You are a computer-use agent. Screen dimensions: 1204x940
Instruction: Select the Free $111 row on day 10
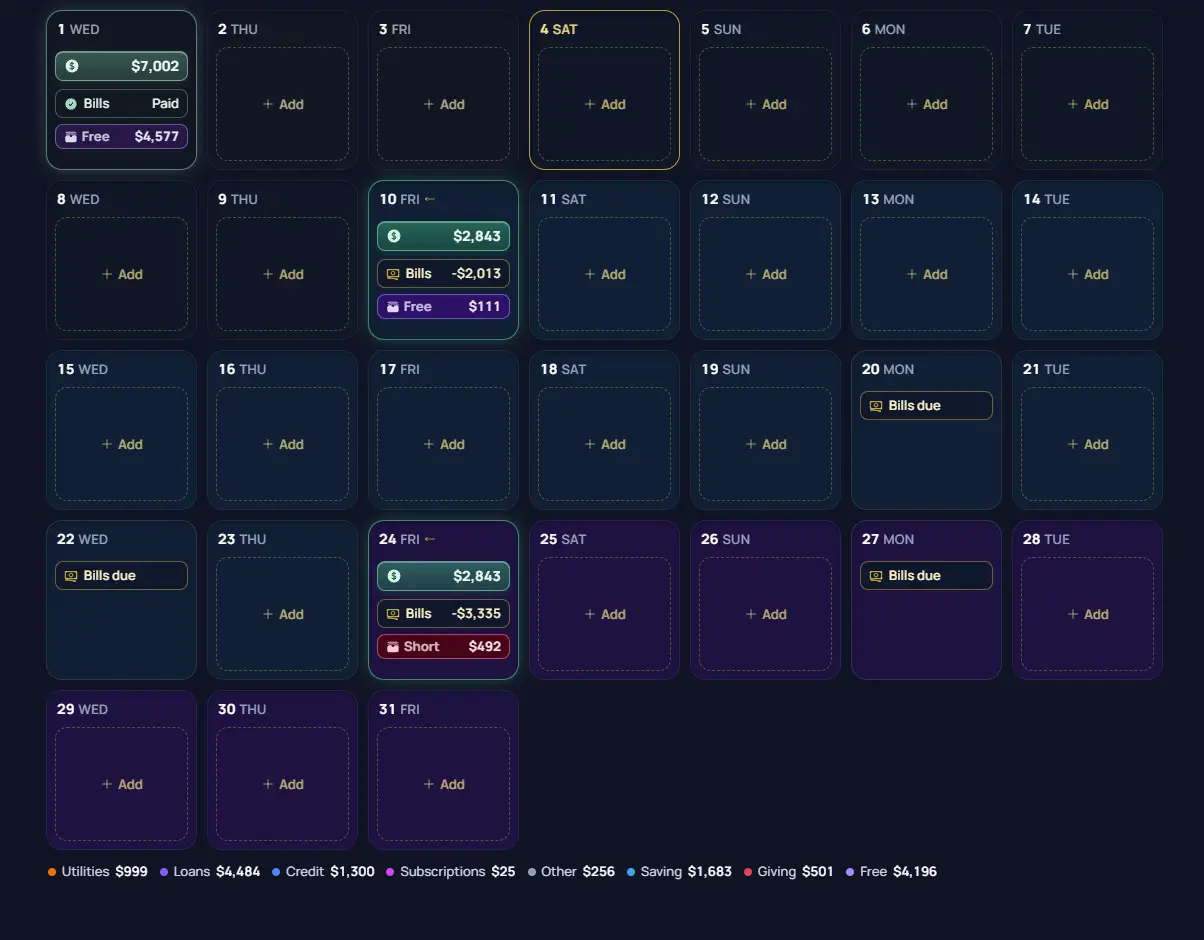(x=443, y=306)
